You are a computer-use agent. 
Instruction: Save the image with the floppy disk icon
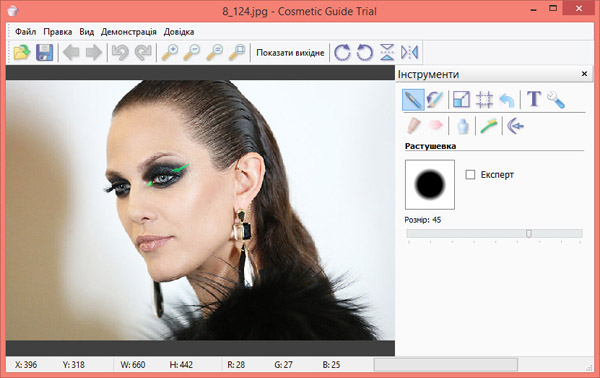[44, 52]
